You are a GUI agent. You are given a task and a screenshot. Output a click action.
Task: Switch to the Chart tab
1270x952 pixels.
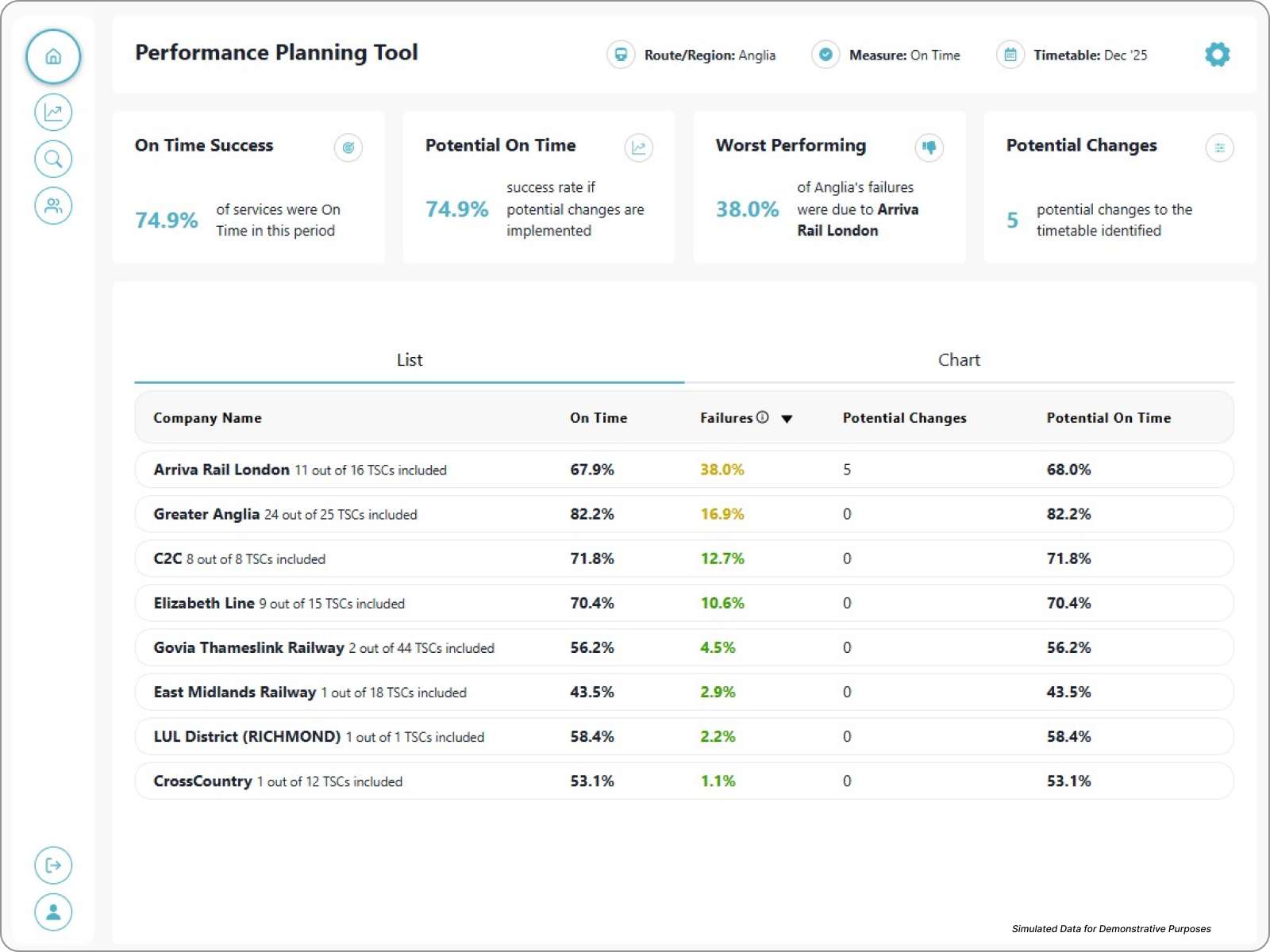[959, 360]
